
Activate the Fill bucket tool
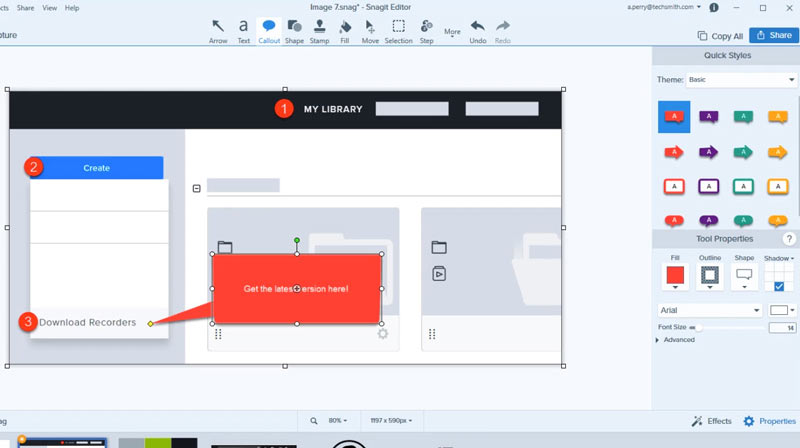click(x=345, y=29)
